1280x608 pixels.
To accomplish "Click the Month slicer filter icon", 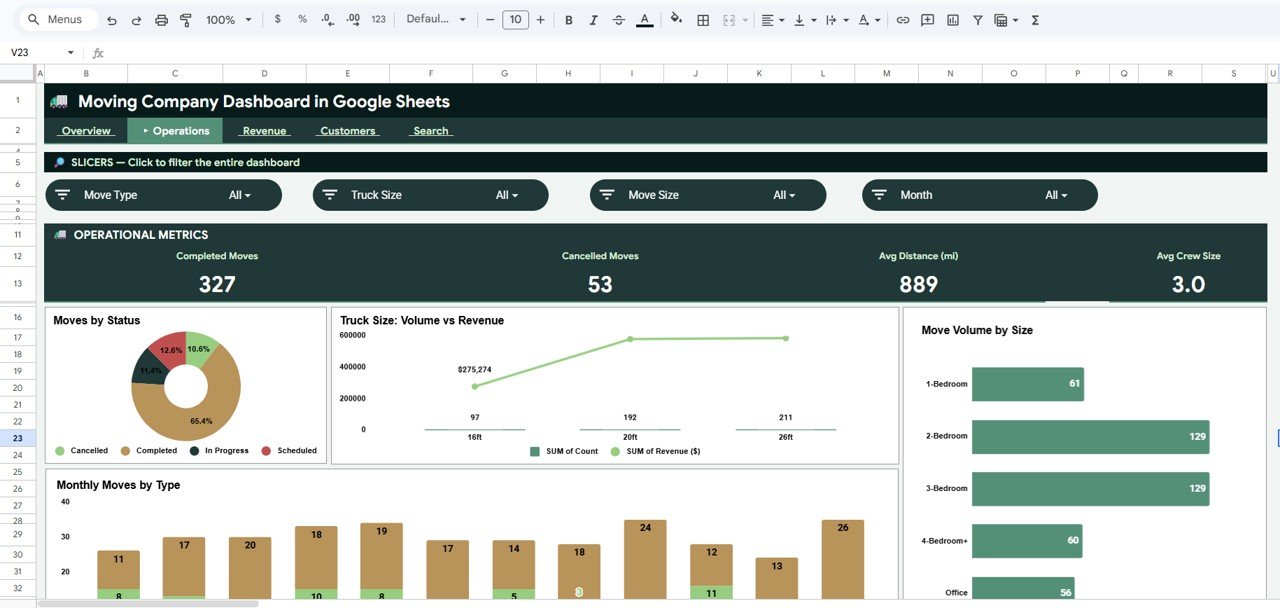I will [880, 195].
